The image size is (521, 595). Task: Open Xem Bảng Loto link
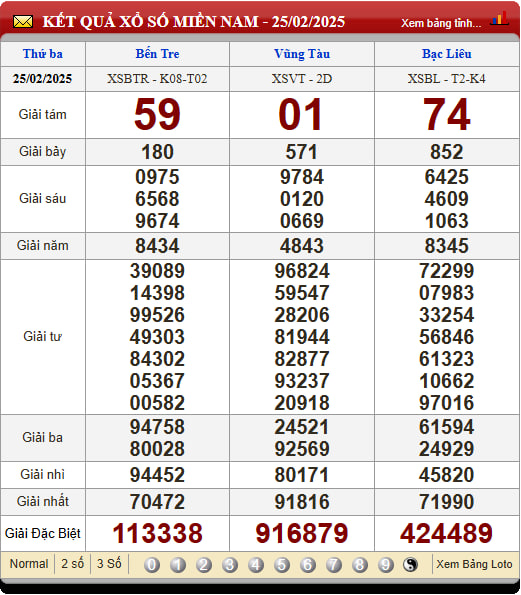[x=474, y=564]
